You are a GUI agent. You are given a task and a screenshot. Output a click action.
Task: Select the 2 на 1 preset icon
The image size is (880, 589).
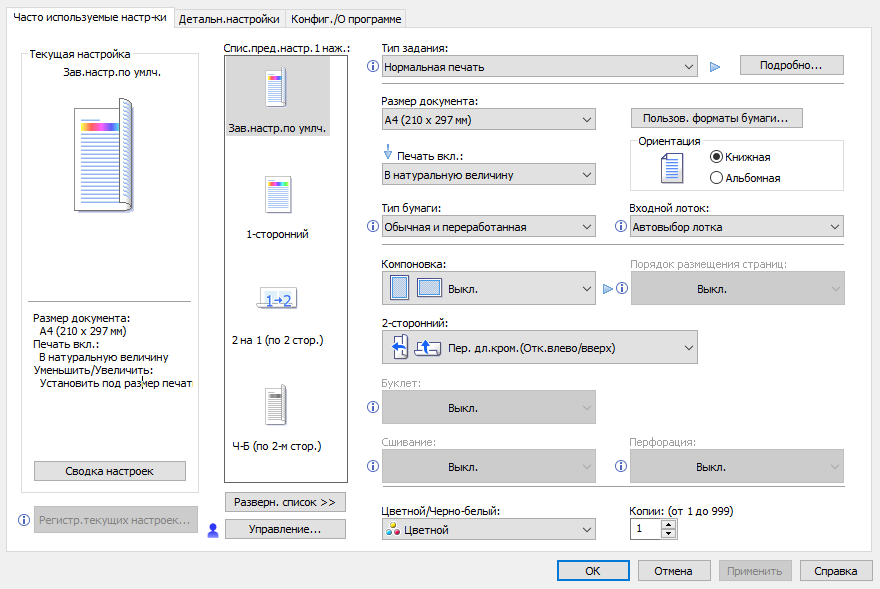[x=277, y=299]
